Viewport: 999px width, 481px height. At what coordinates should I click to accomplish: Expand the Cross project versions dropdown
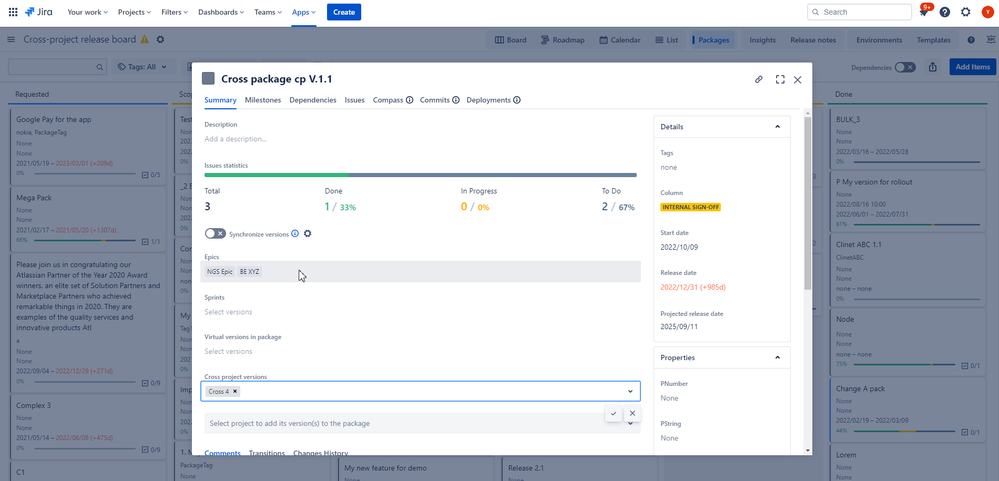pyautogui.click(x=630, y=392)
